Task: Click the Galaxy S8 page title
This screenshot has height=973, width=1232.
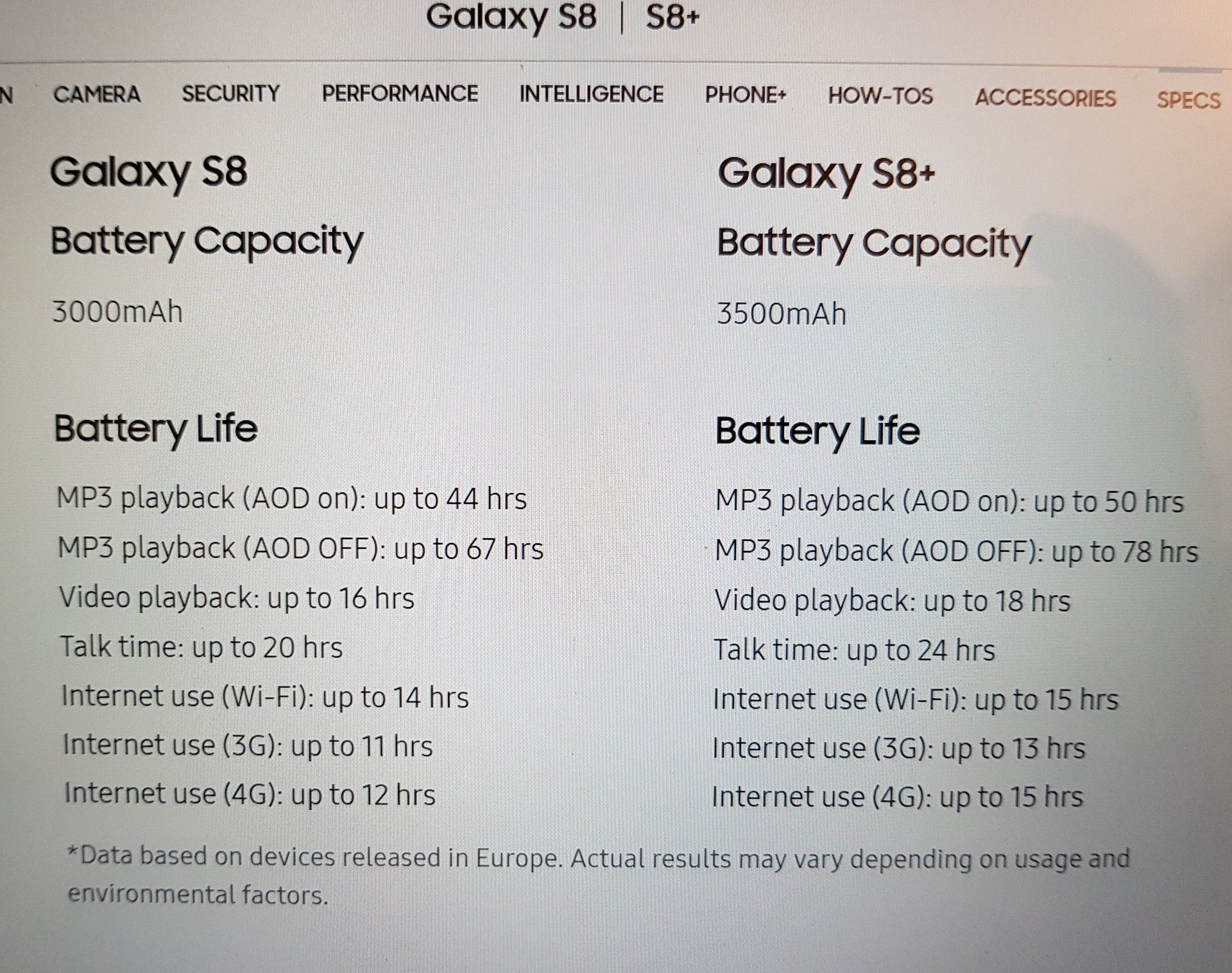Action: [511, 17]
